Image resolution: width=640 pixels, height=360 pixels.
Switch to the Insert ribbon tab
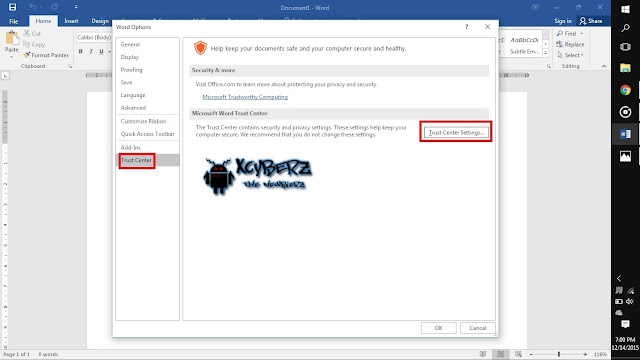pyautogui.click(x=71, y=21)
